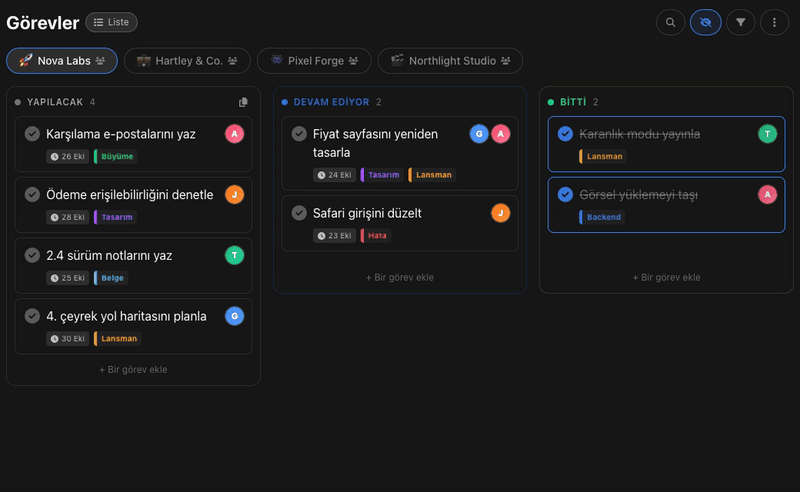Screen dimensions: 800x492
Task: Click avatar G on 'Fiyat sayfasını yeniden tasarla'
Action: pyautogui.click(x=479, y=134)
